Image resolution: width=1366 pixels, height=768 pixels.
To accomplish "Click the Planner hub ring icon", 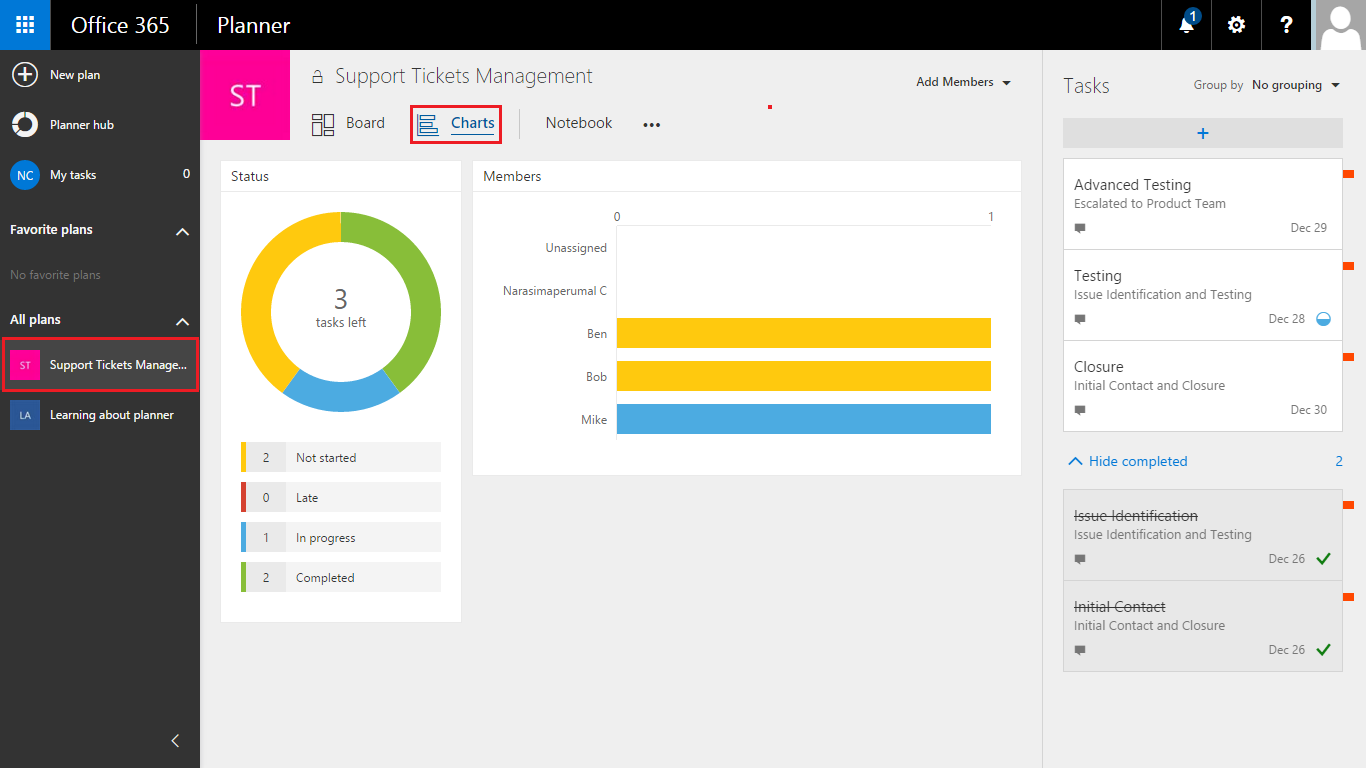I will (25, 125).
